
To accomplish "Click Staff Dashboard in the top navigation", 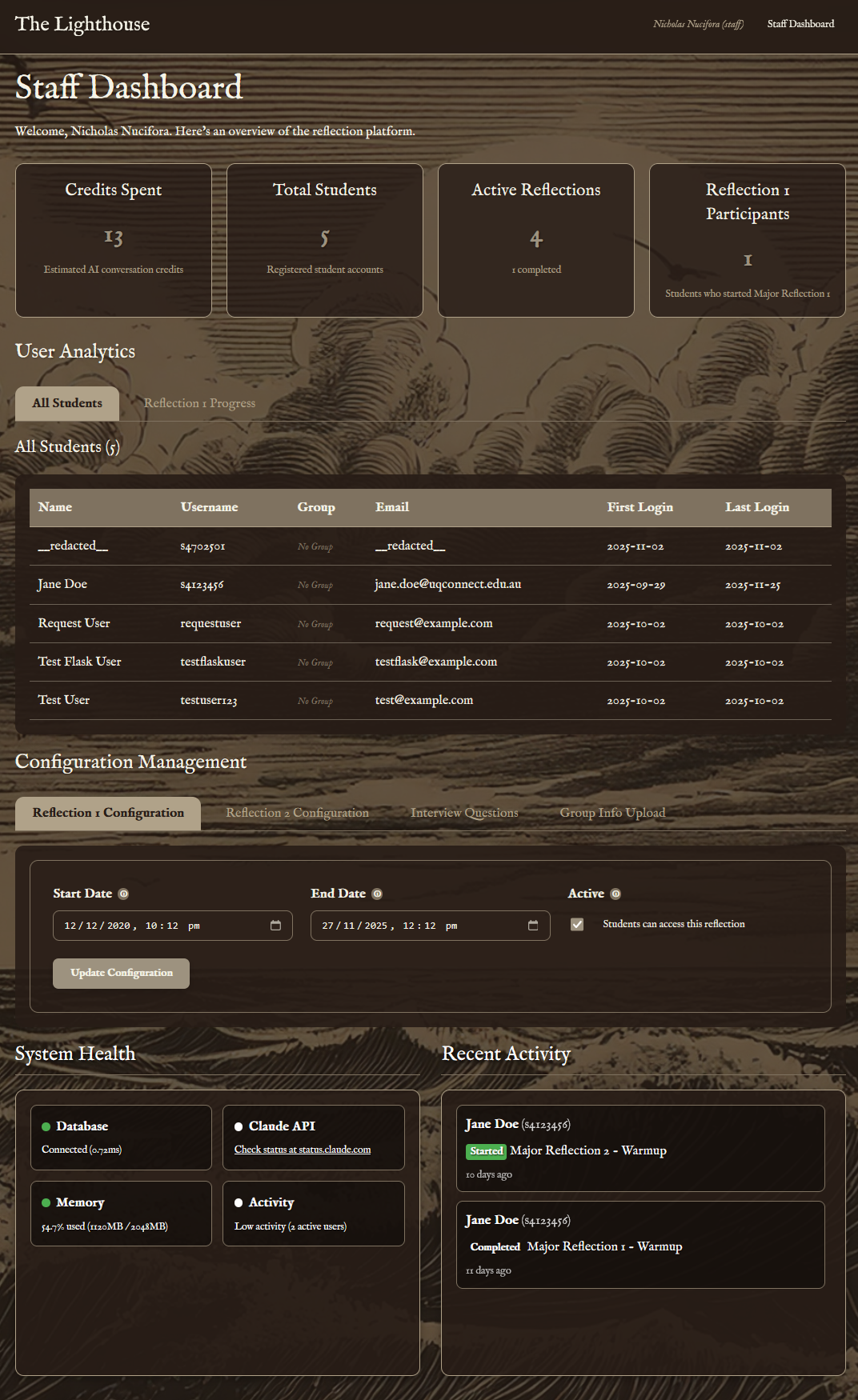I will point(800,24).
